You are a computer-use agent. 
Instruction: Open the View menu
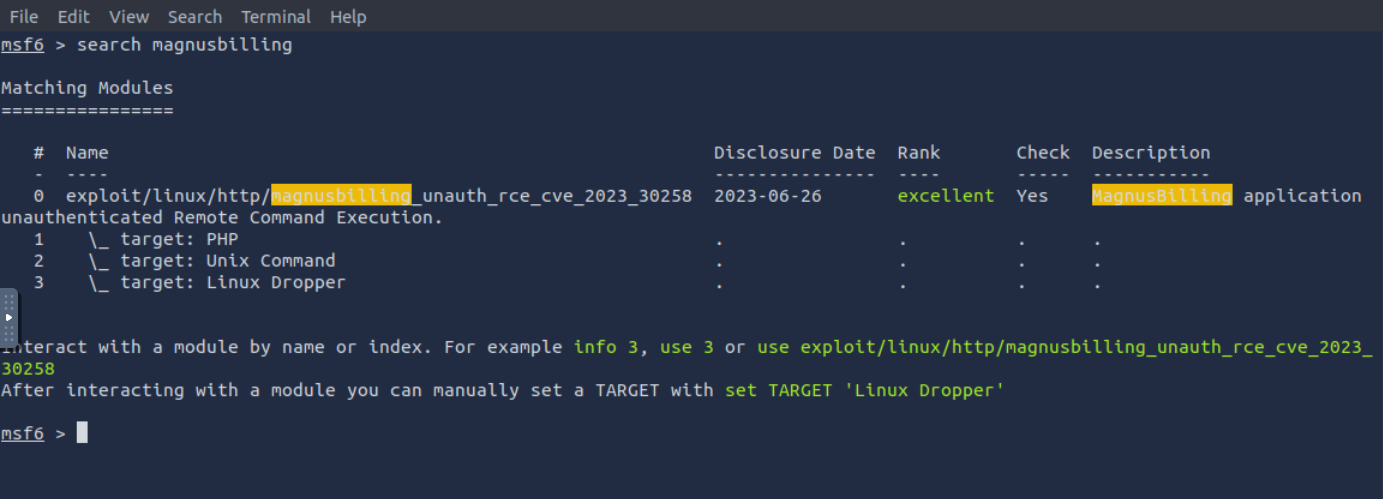click(128, 17)
